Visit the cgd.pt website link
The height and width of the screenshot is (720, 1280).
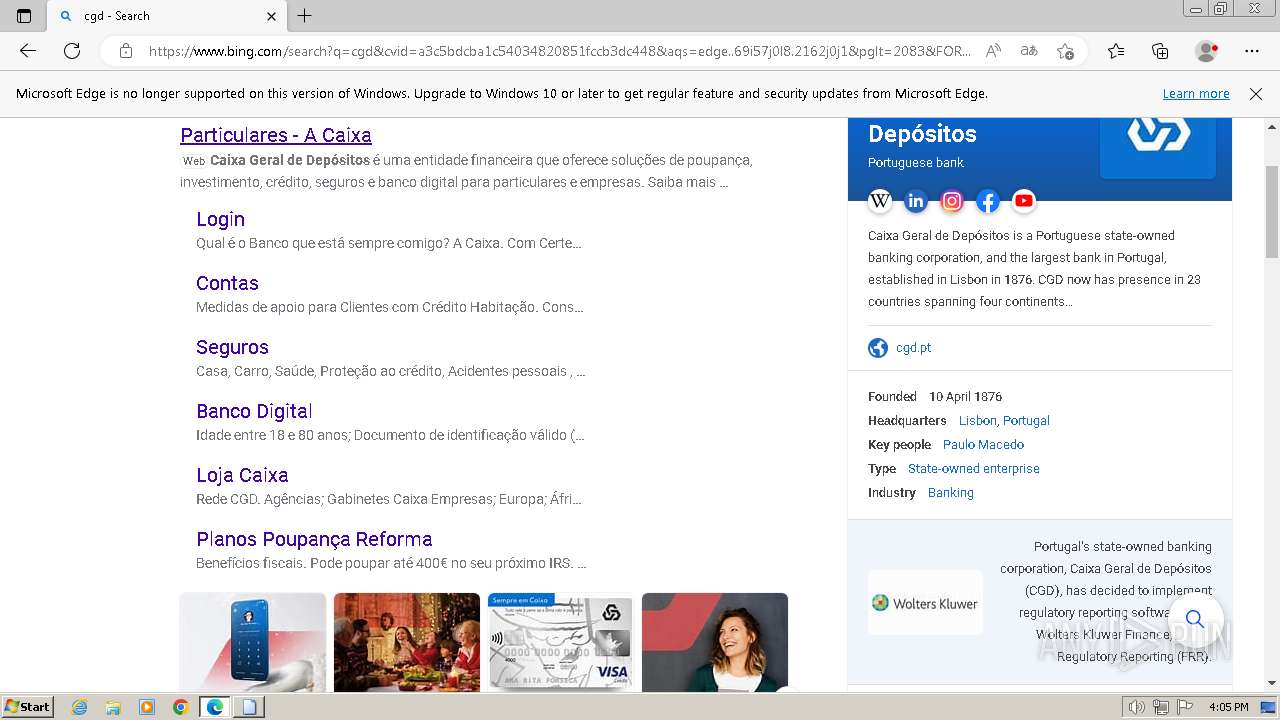(913, 348)
